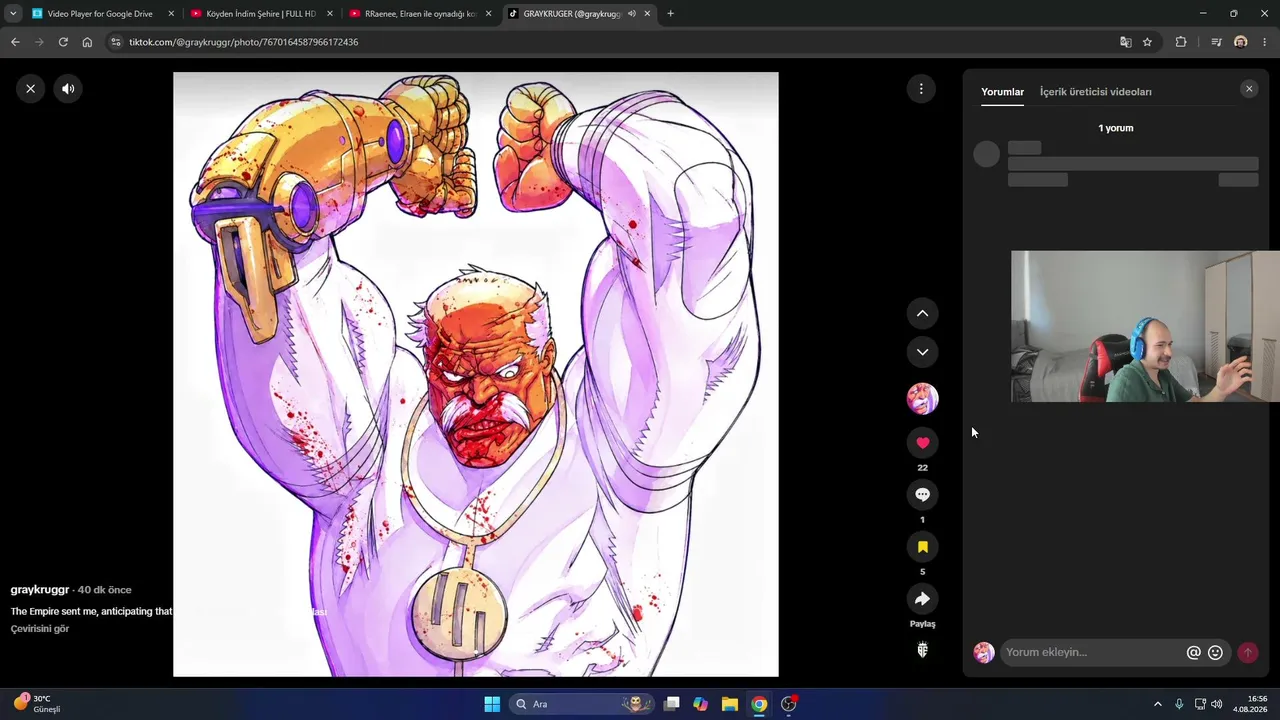Click the Yorum ekleyin comment field
The image size is (1280, 720).
1093,652
